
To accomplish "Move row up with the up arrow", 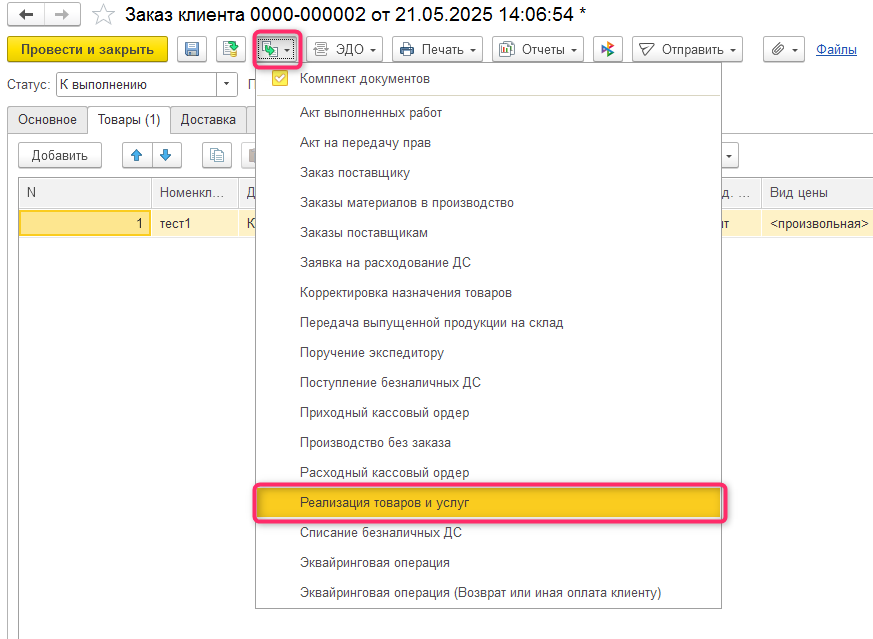I will click(137, 155).
